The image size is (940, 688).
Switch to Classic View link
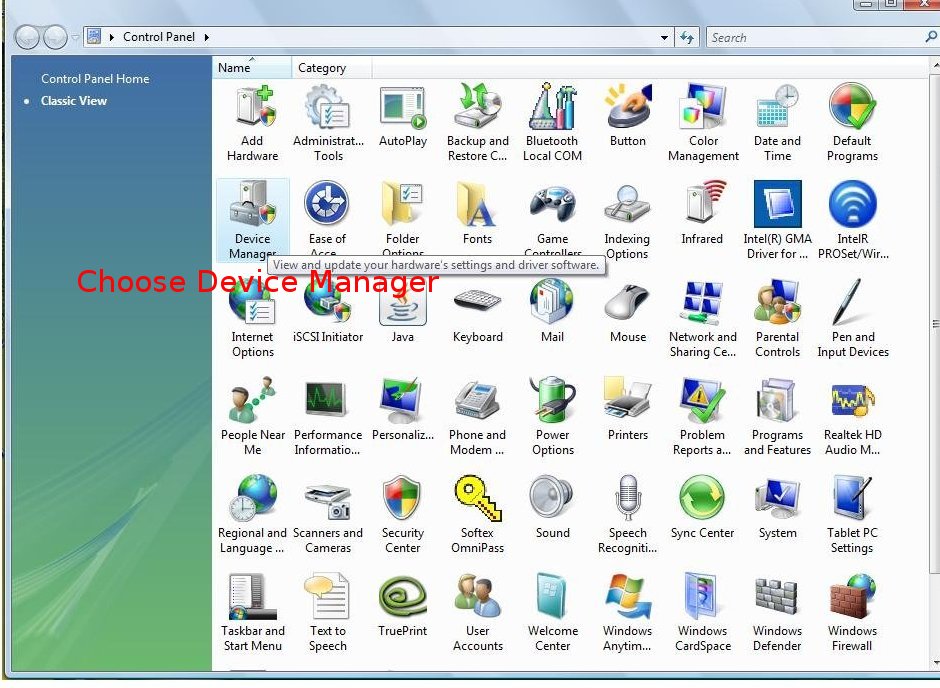coord(74,101)
